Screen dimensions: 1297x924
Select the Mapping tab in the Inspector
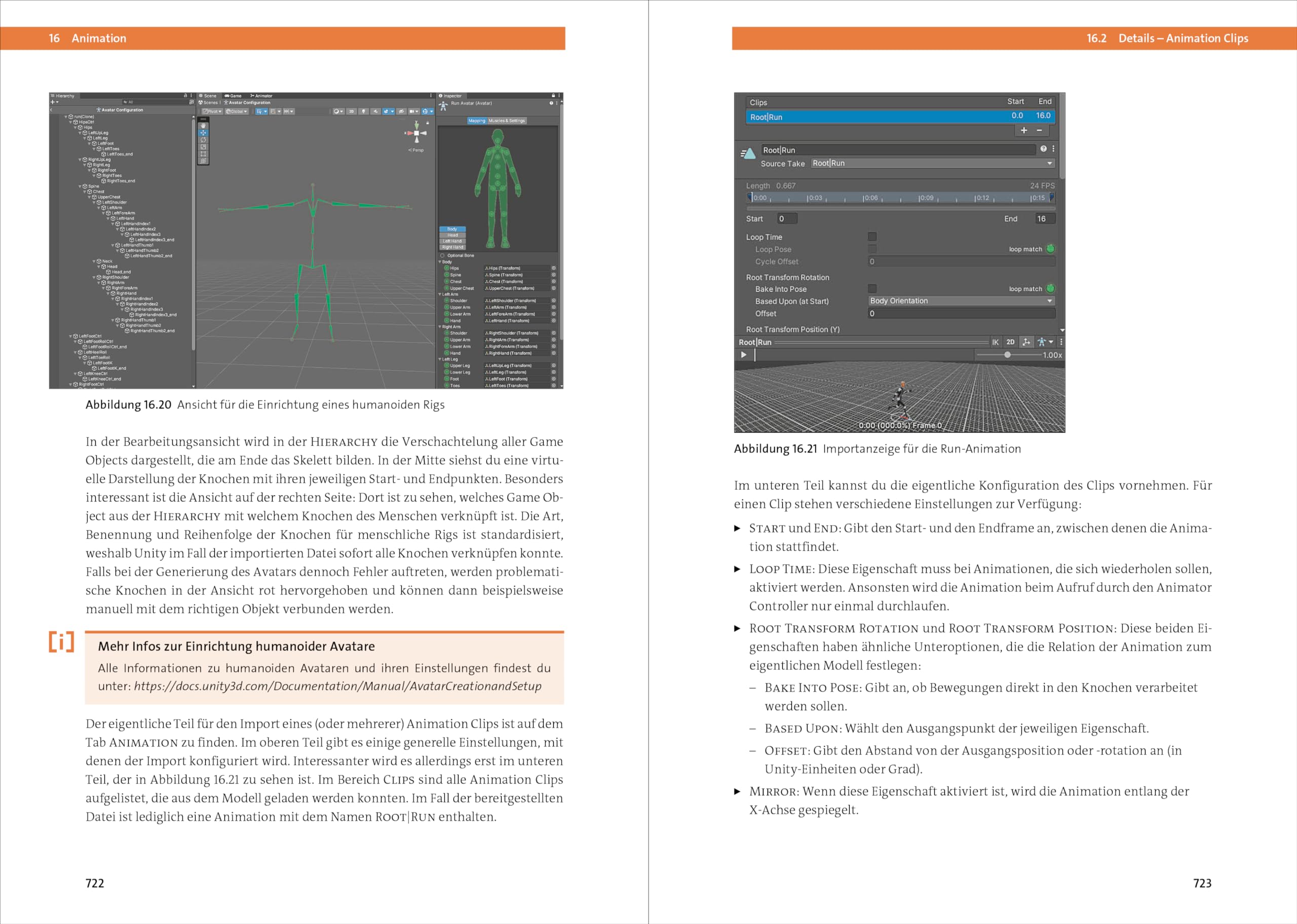(477, 121)
